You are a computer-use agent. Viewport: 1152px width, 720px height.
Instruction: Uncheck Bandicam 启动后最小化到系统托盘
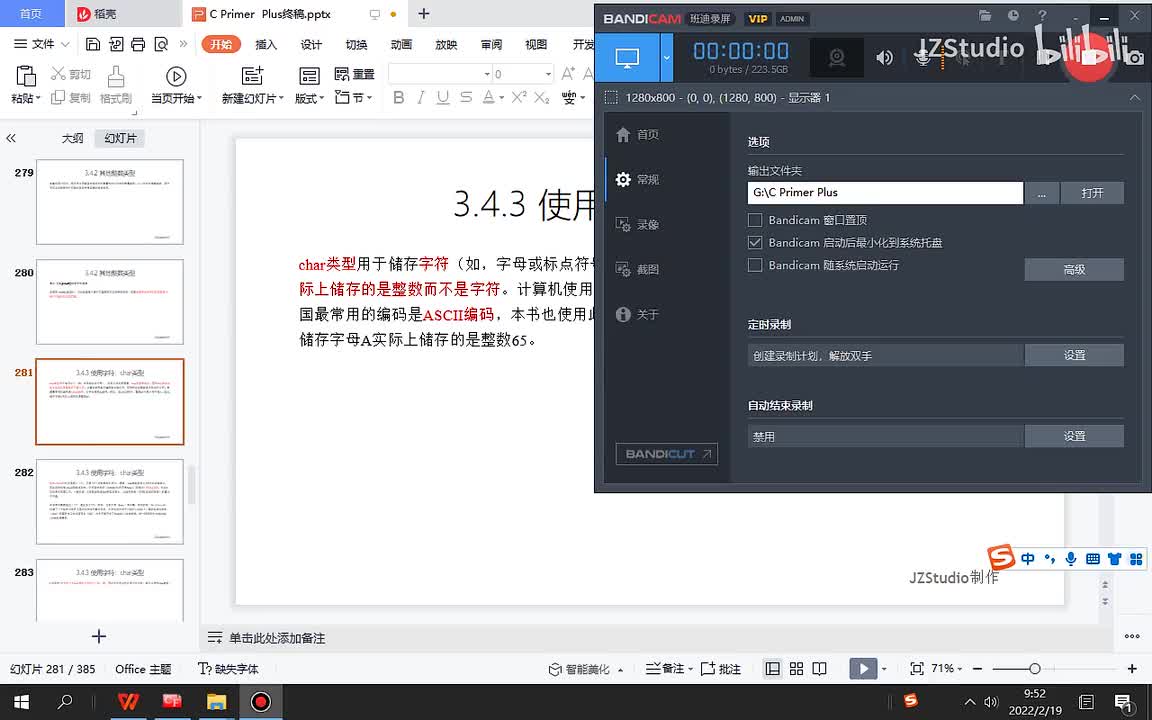(755, 242)
